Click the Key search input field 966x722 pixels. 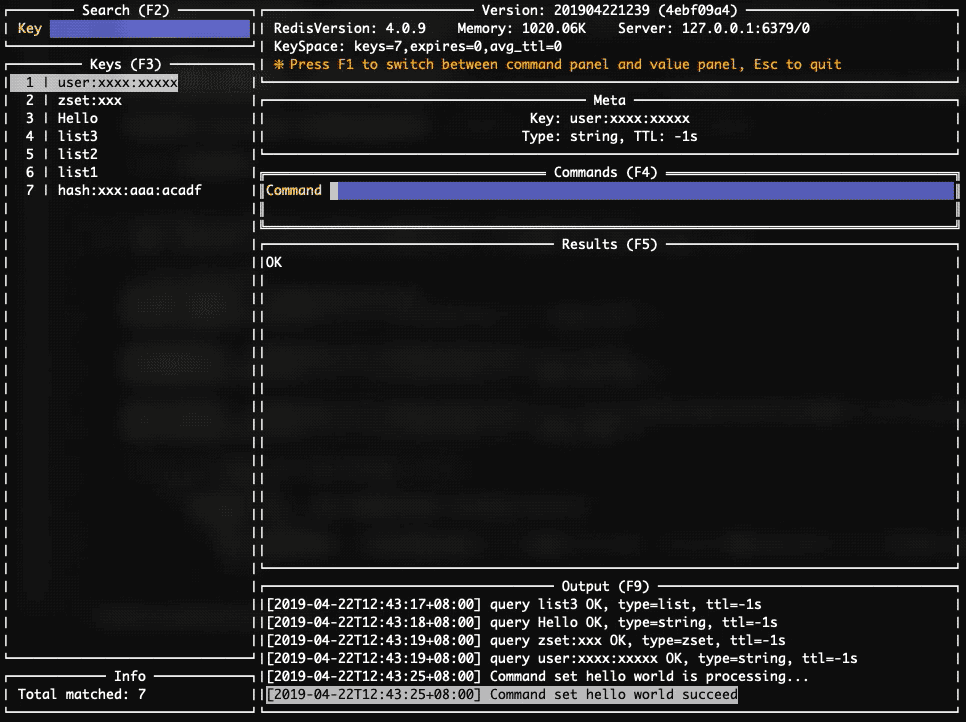(150, 28)
